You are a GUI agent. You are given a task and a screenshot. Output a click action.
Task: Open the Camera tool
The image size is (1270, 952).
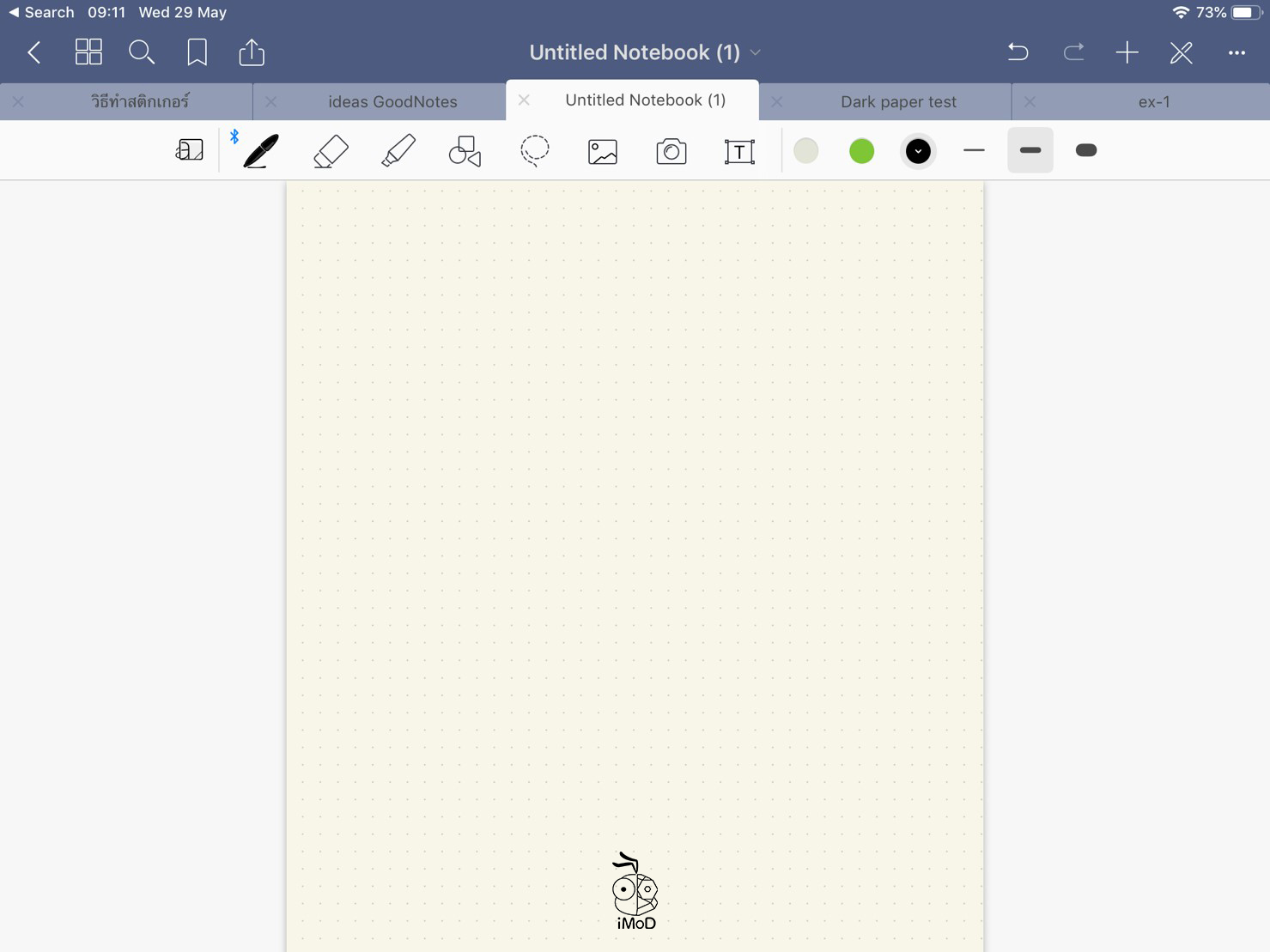tap(671, 152)
